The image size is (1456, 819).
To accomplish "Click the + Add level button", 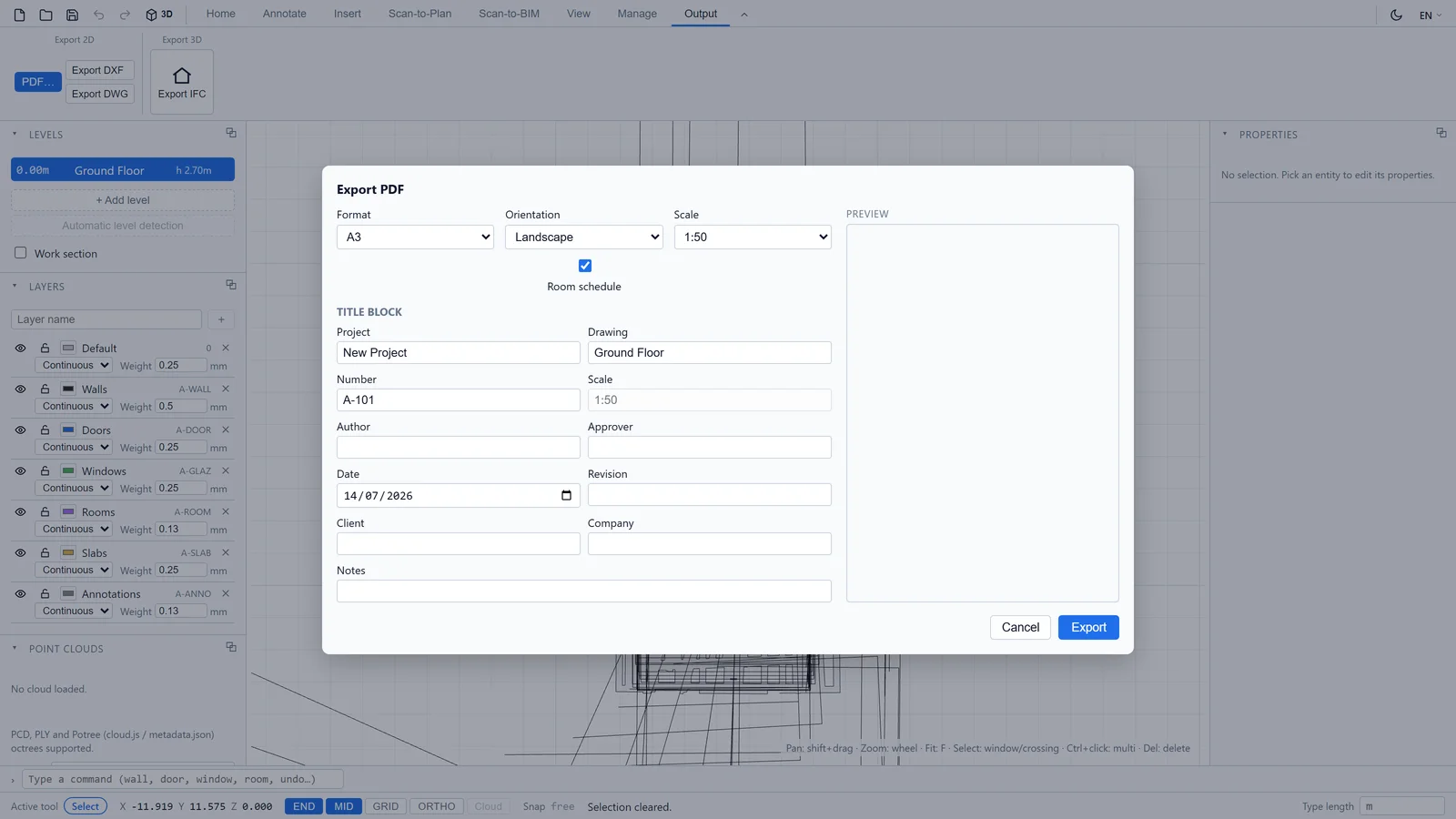I will [123, 200].
